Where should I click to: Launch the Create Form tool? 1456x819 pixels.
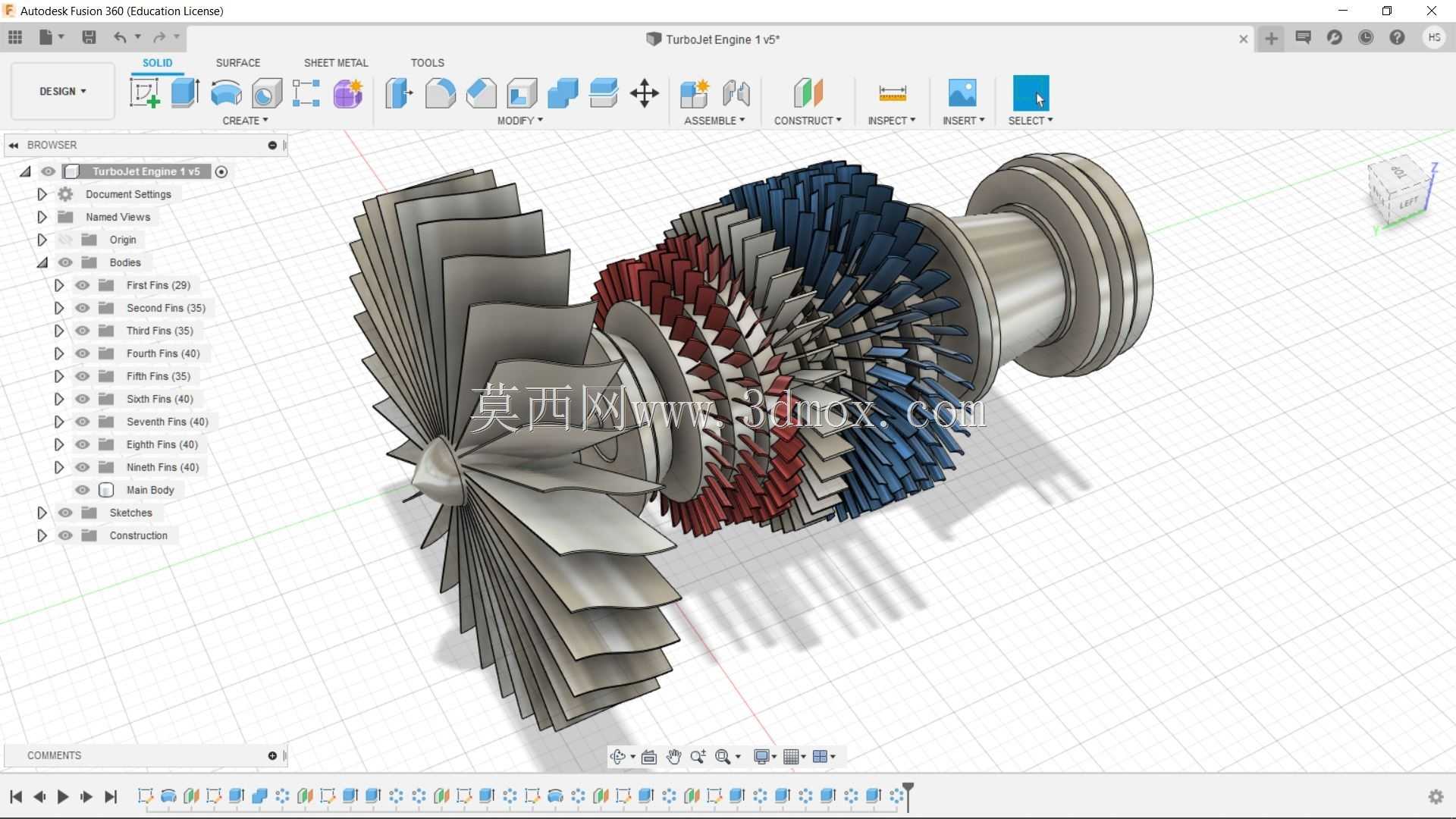coord(348,93)
